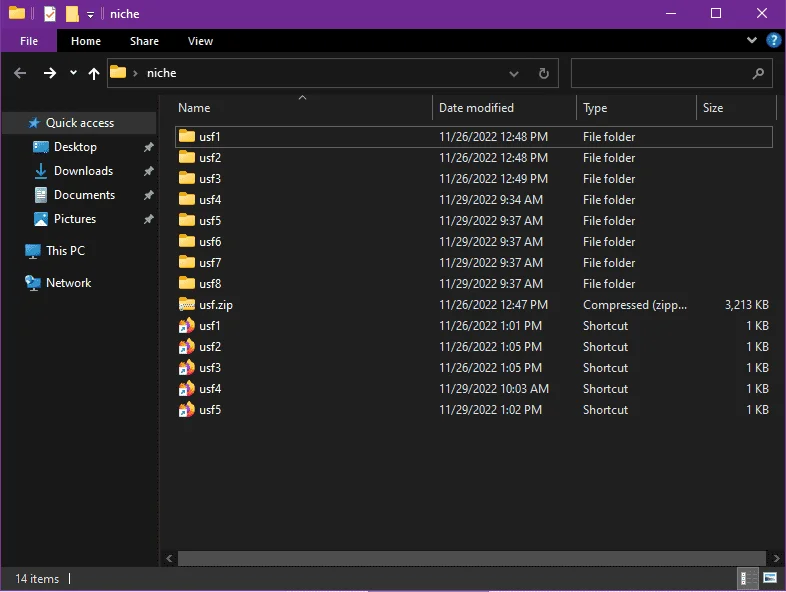Click the horizontal scrollbar left arrow
Screen dimensions: 786x592
(169, 558)
